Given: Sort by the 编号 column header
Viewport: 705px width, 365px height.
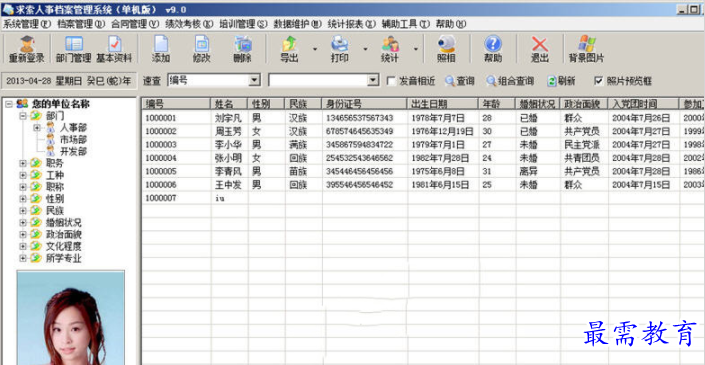Looking at the screenshot, I should [176, 104].
